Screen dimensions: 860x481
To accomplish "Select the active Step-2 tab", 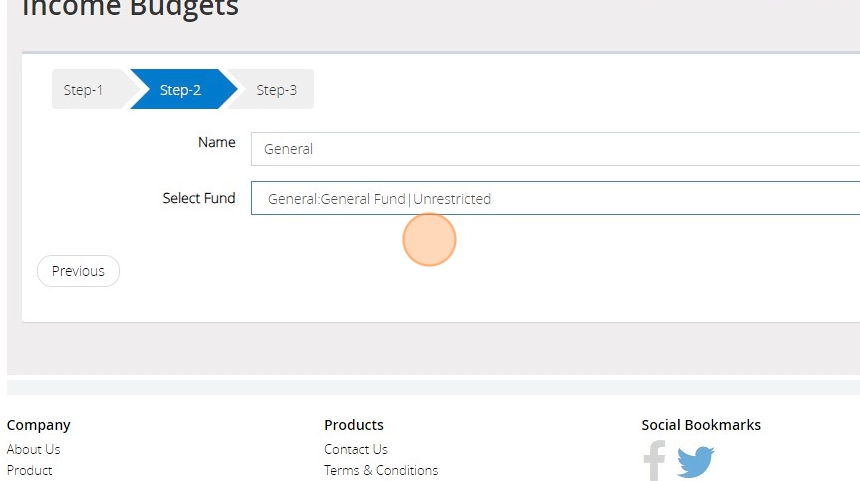I will [x=180, y=90].
